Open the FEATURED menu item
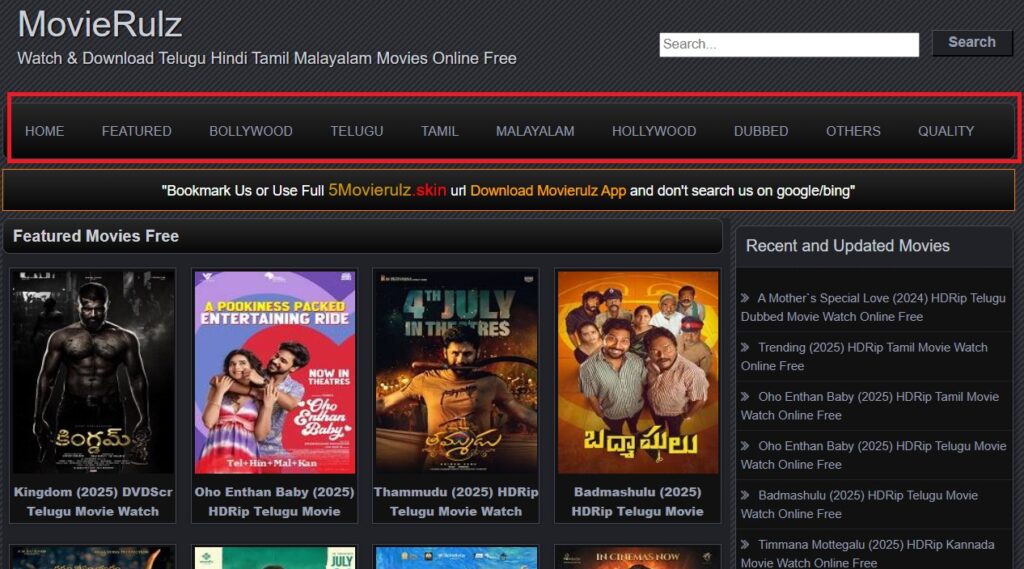Image resolution: width=1024 pixels, height=569 pixels. click(x=136, y=131)
